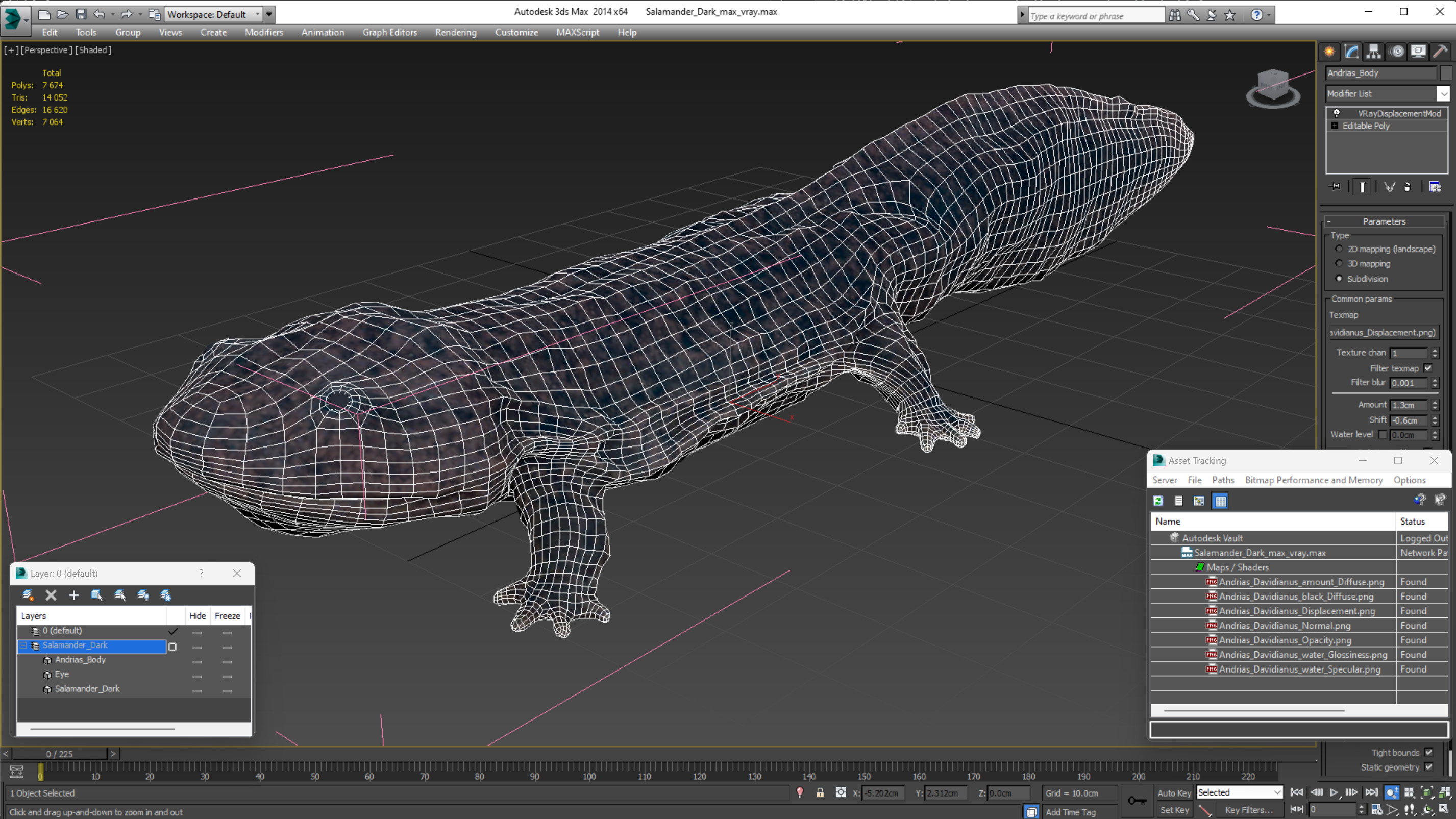Click Zoom Extents All Selected icon
This screenshot has height=819, width=1456.
coord(1445,792)
